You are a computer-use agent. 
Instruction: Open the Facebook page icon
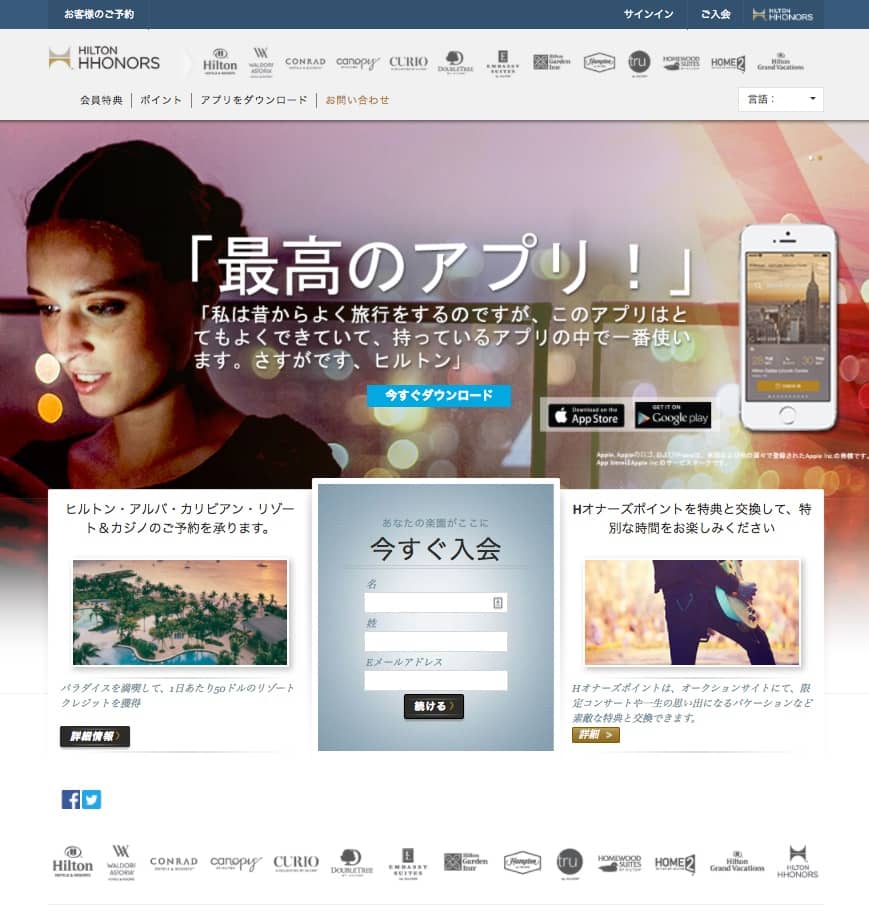point(71,799)
